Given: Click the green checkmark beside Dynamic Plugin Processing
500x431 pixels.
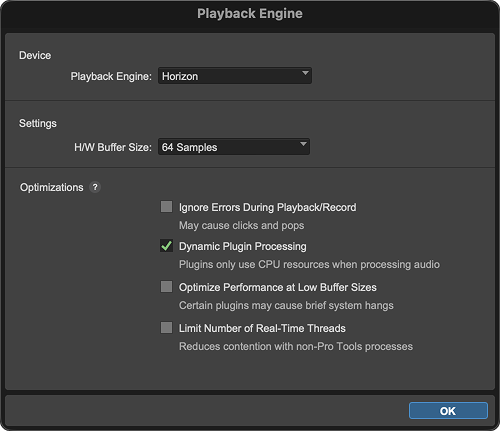Looking at the screenshot, I should click(x=166, y=246).
